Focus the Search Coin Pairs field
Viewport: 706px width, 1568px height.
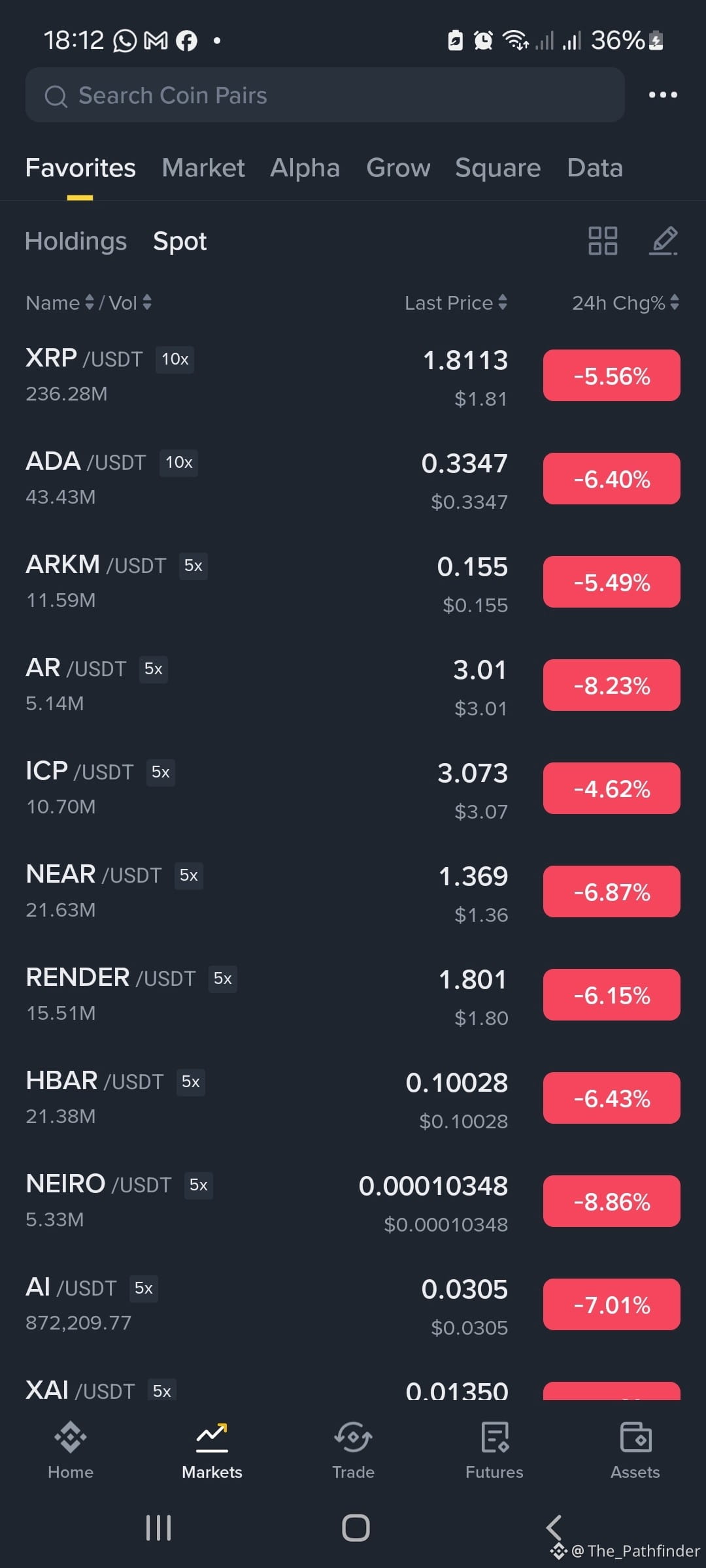click(325, 95)
